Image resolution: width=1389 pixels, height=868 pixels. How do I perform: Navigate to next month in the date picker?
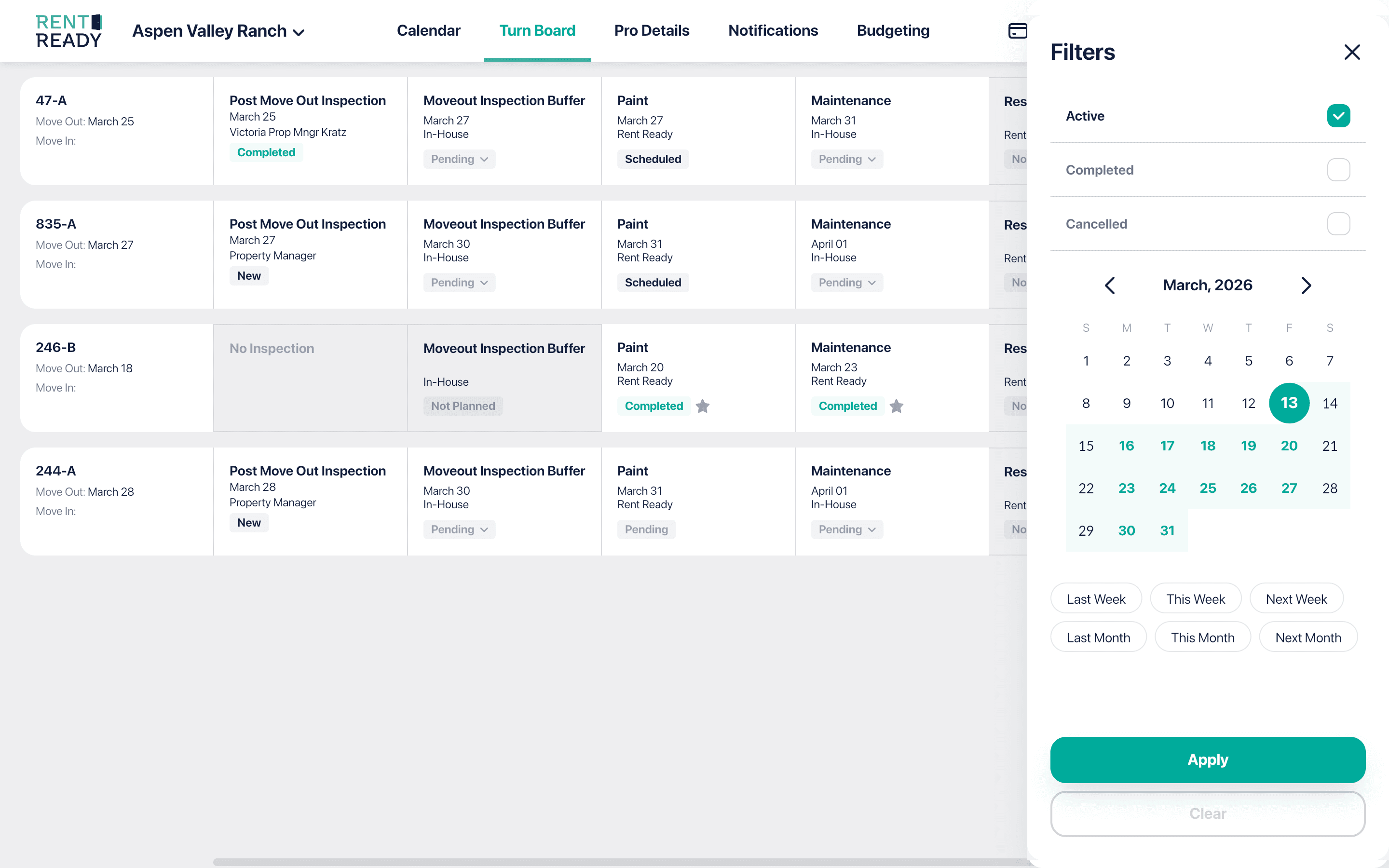(1307, 285)
